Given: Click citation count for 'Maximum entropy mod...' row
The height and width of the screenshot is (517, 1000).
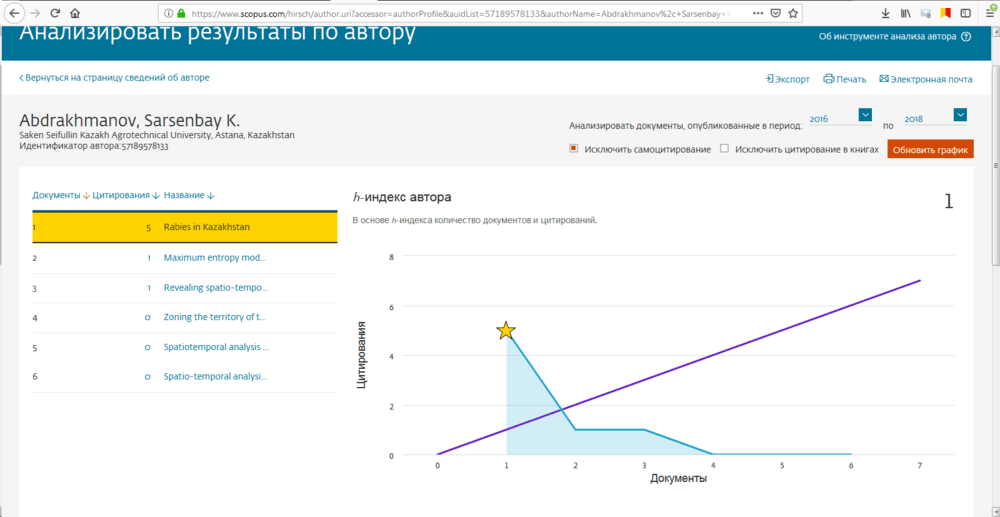Looking at the screenshot, I should coord(149,258).
